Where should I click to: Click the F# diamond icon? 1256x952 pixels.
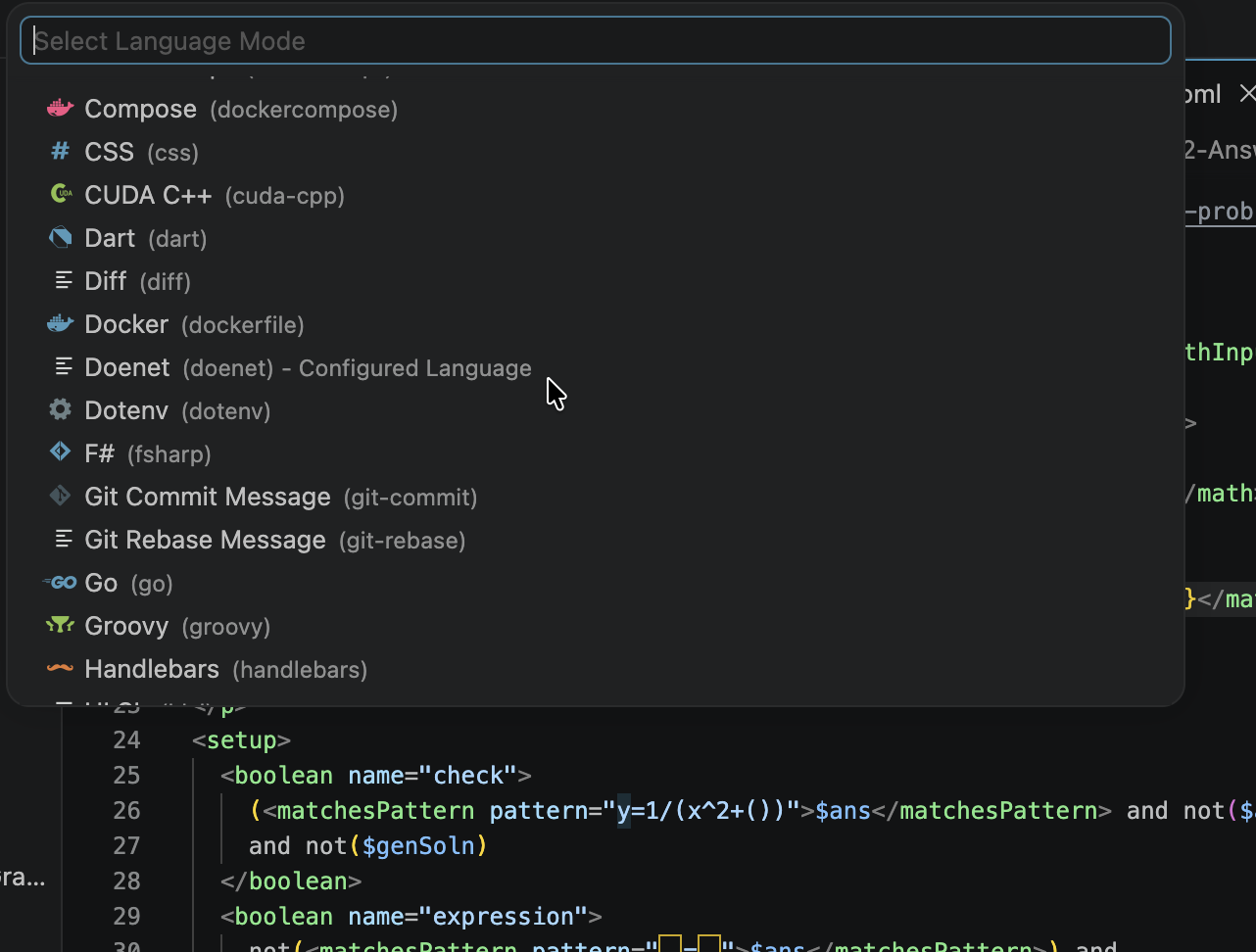point(61,452)
